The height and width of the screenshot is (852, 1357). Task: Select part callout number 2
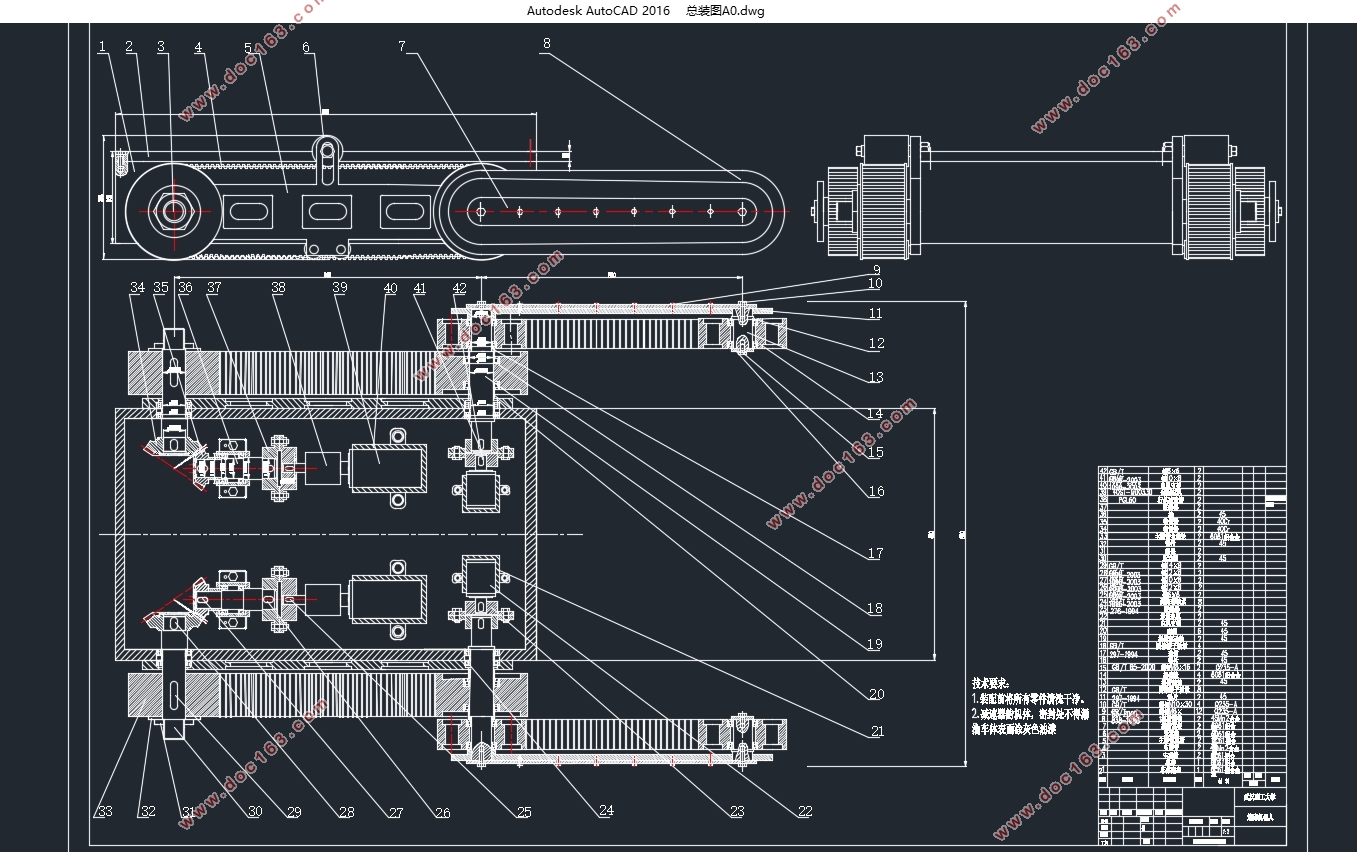(129, 47)
